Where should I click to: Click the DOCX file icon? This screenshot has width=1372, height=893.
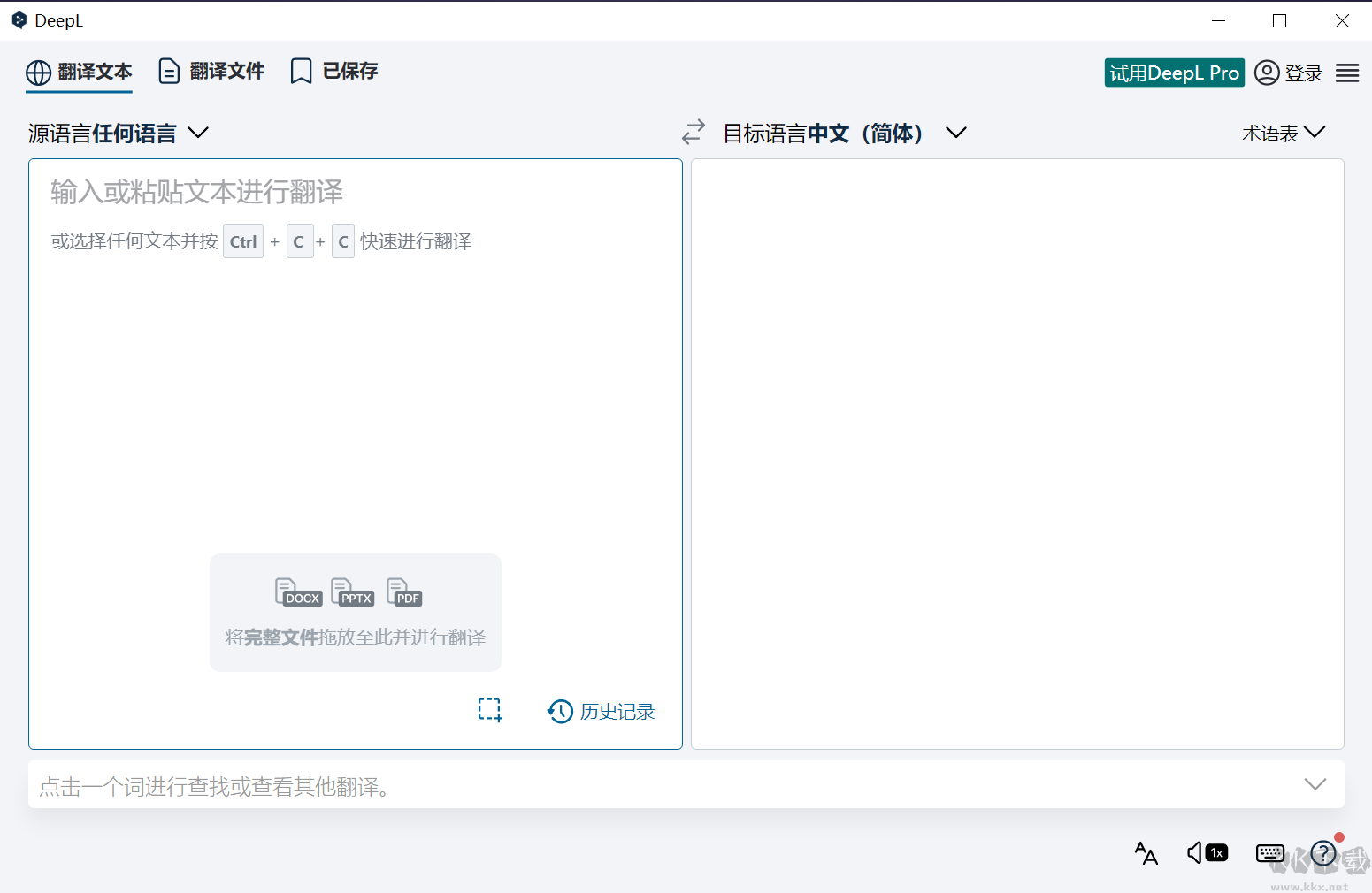(x=298, y=592)
